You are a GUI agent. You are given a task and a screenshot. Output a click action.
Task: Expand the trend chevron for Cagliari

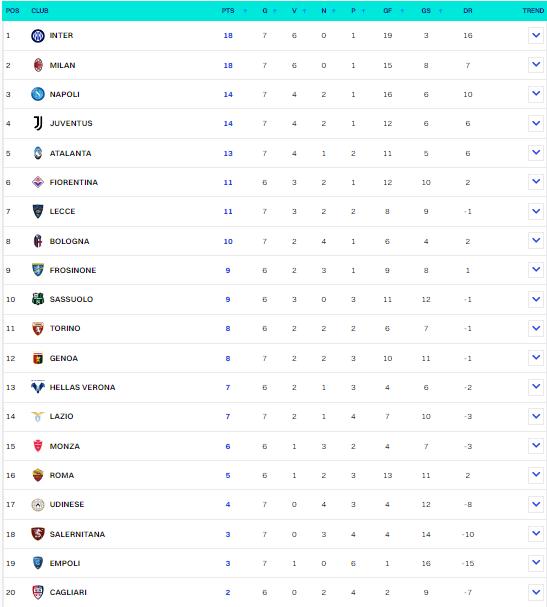(x=536, y=592)
